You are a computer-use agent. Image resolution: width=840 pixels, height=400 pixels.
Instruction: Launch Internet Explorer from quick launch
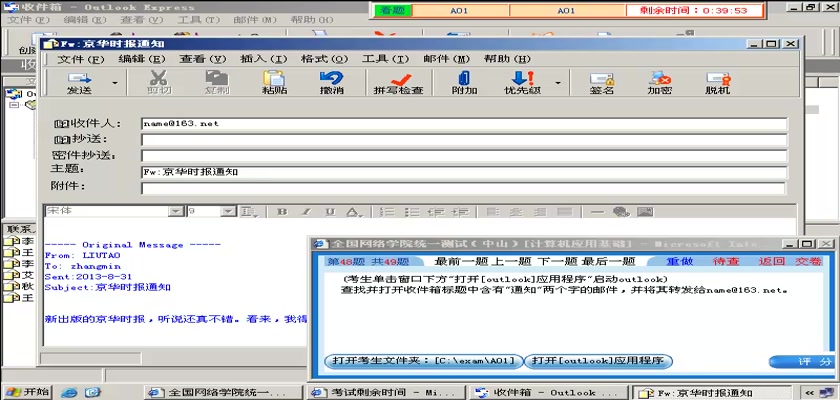pos(69,393)
